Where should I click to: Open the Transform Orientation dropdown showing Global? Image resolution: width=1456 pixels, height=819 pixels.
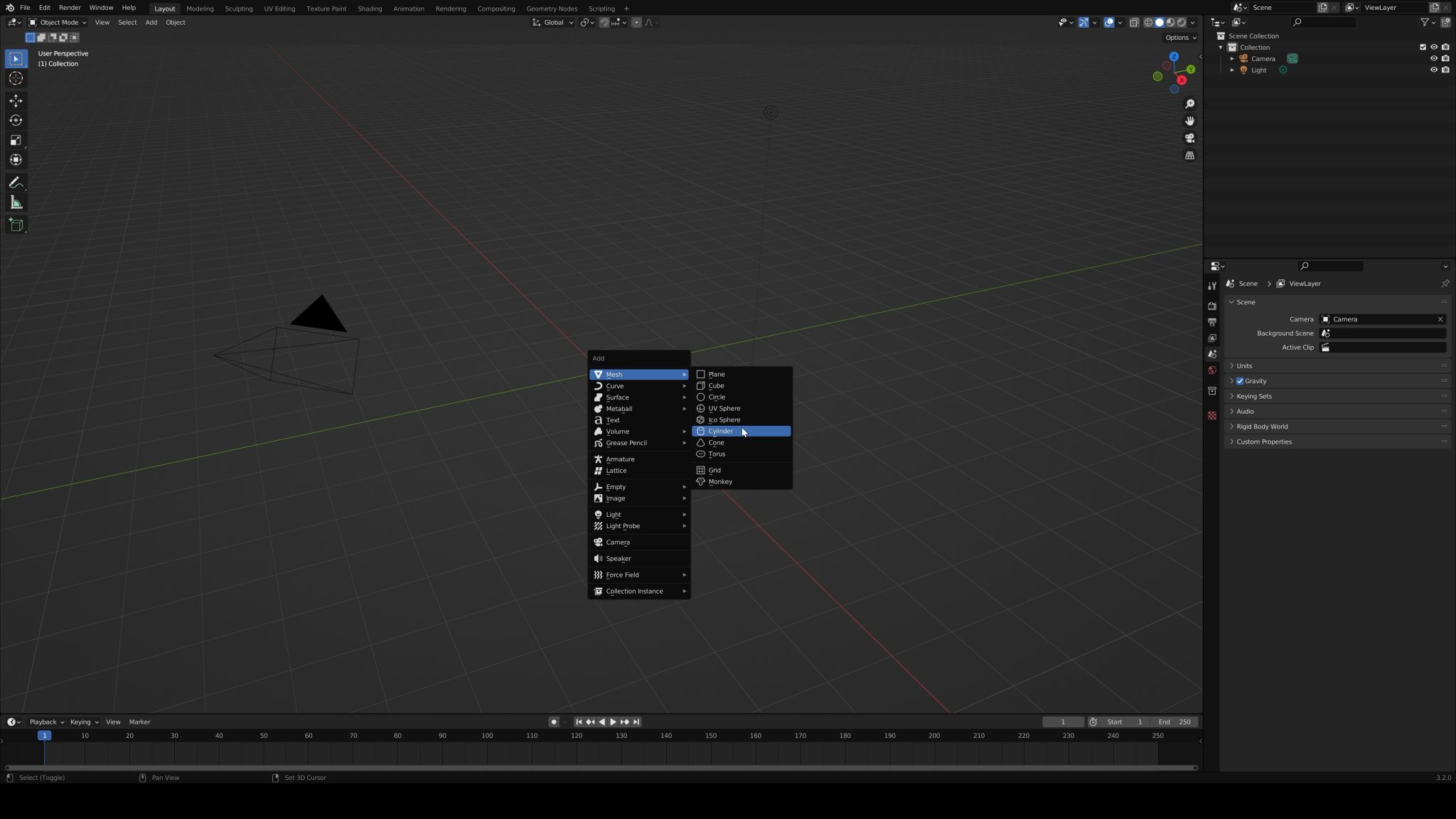point(553,22)
